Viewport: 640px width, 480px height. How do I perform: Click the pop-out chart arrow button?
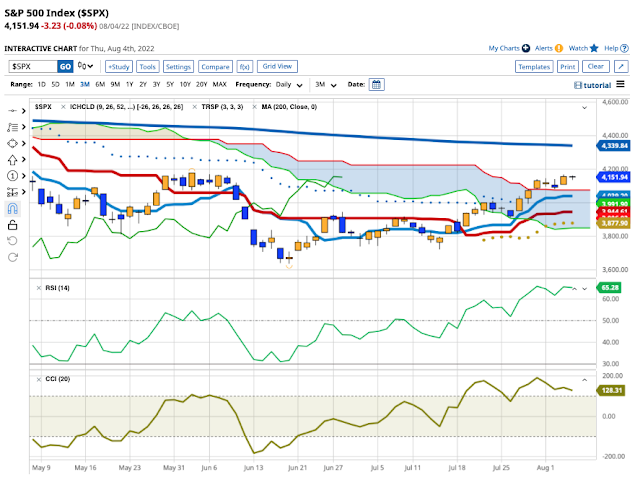[621, 67]
